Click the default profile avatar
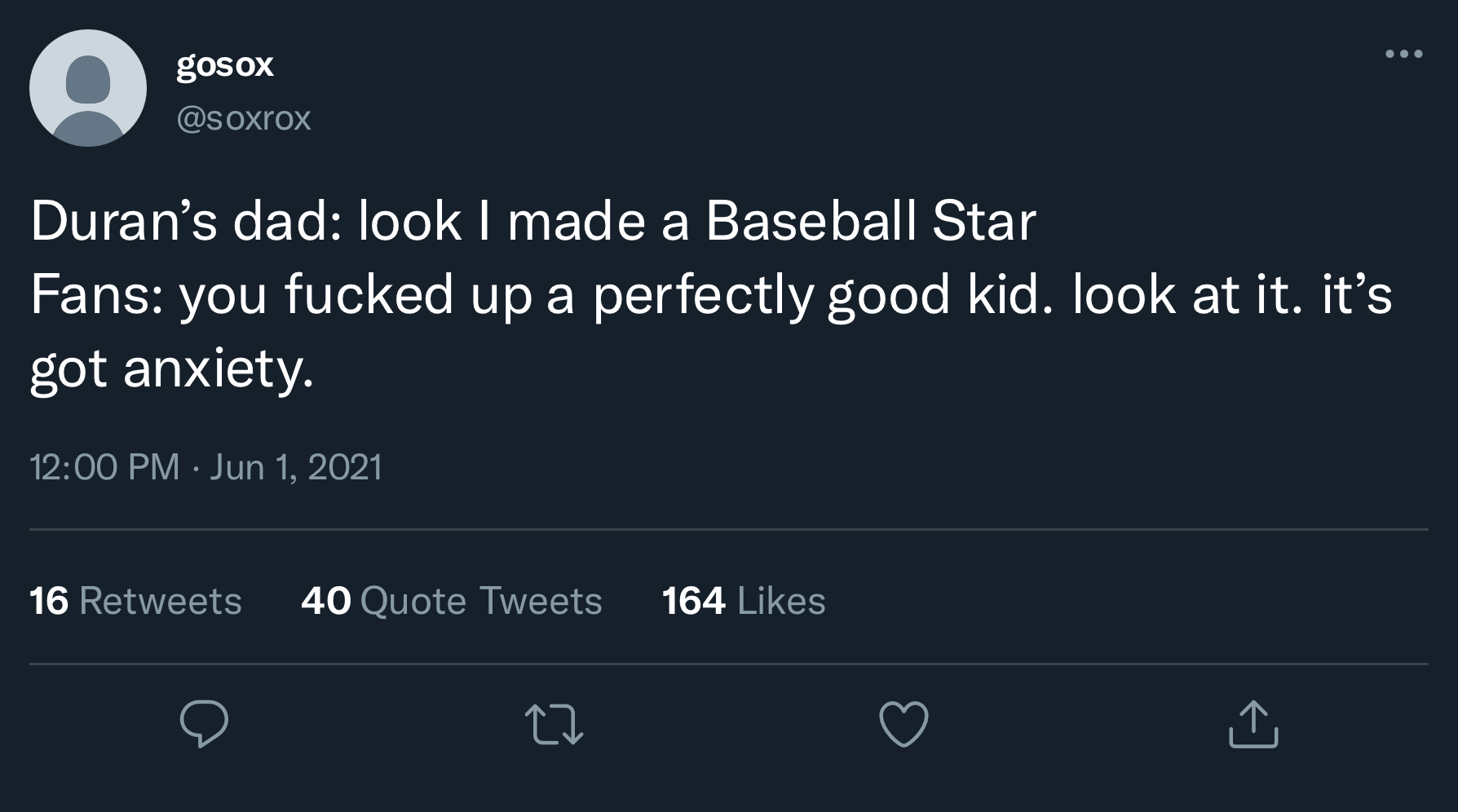The height and width of the screenshot is (812, 1458). (88, 88)
